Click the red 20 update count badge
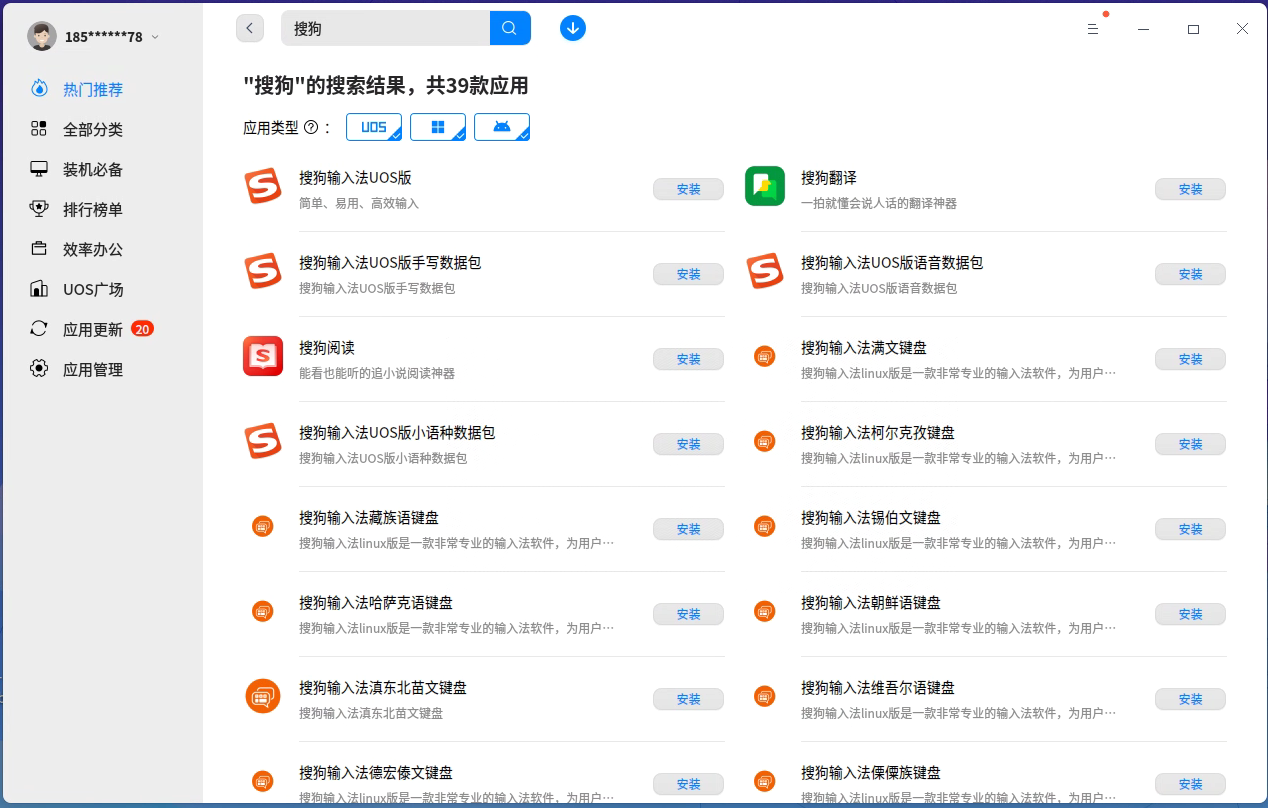Viewport: 1268px width, 808px height. tap(142, 328)
